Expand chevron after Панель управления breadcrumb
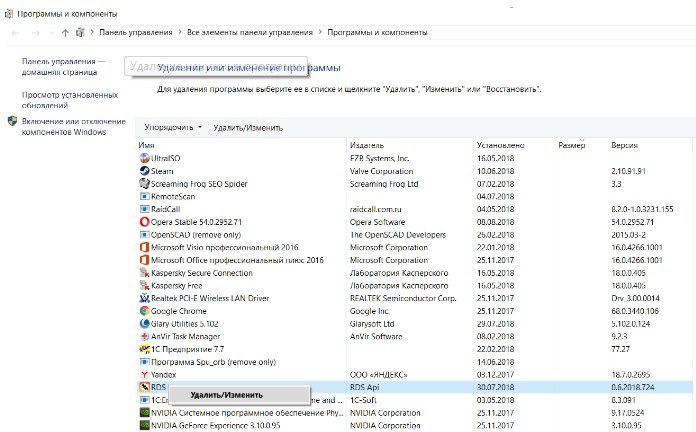696x432 pixels. click(x=180, y=32)
